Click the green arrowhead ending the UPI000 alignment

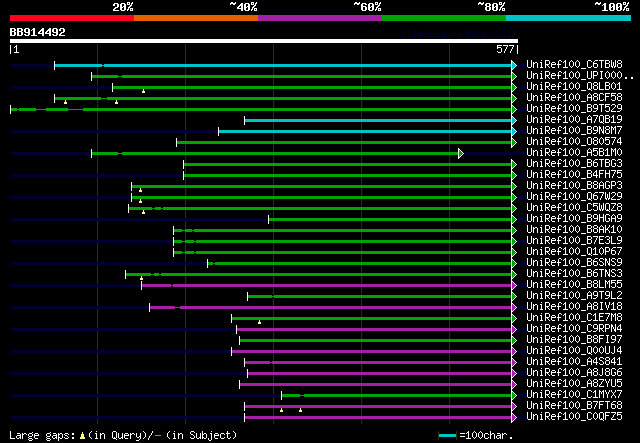coord(514,76)
